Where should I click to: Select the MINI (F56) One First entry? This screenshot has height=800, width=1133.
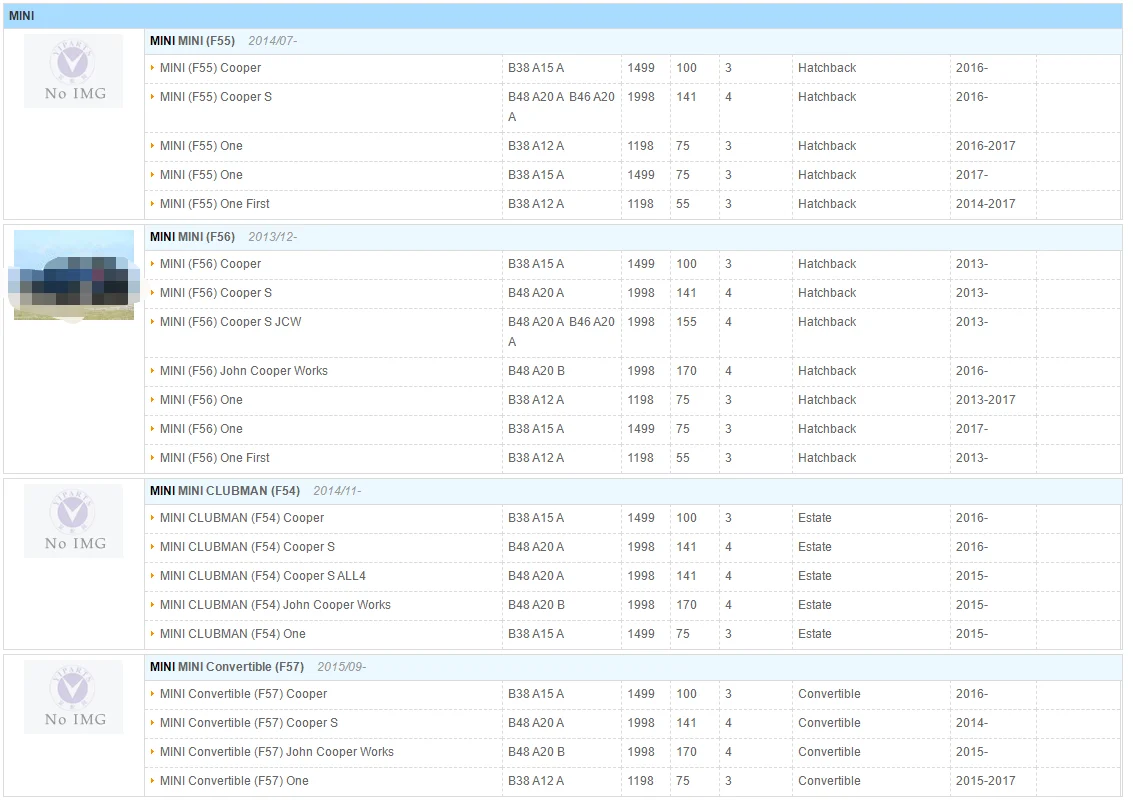(x=214, y=457)
